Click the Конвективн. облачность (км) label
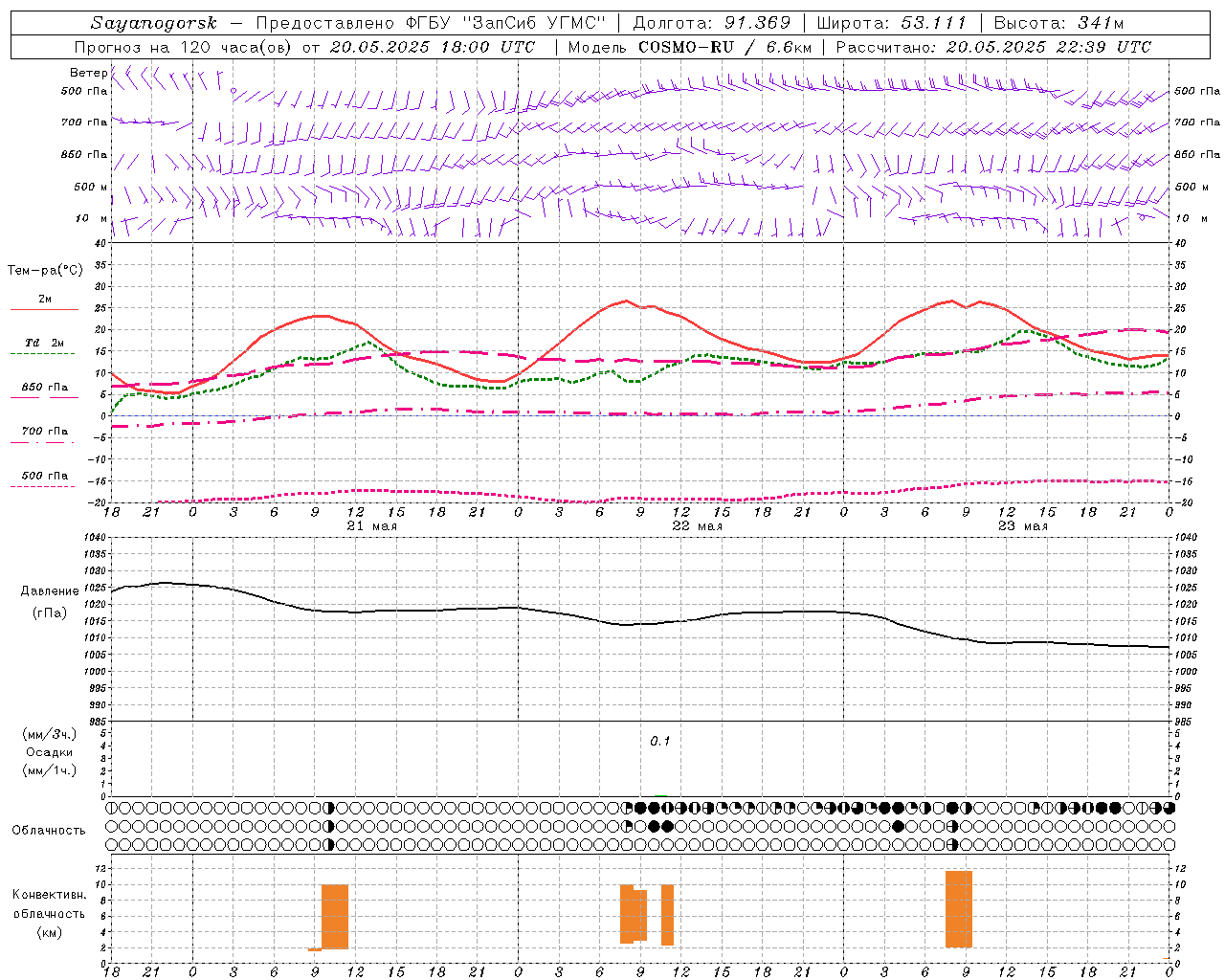Screen dimensions: 1225x980 pos(49,914)
